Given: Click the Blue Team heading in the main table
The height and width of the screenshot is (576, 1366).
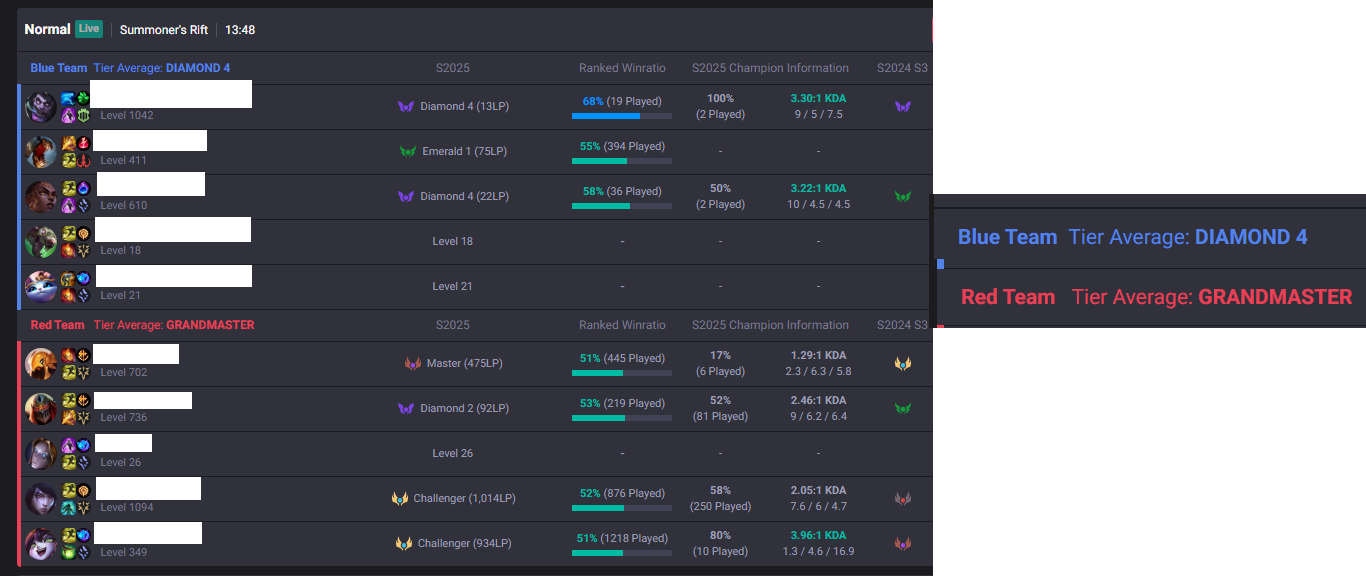Looking at the screenshot, I should tap(58, 68).
